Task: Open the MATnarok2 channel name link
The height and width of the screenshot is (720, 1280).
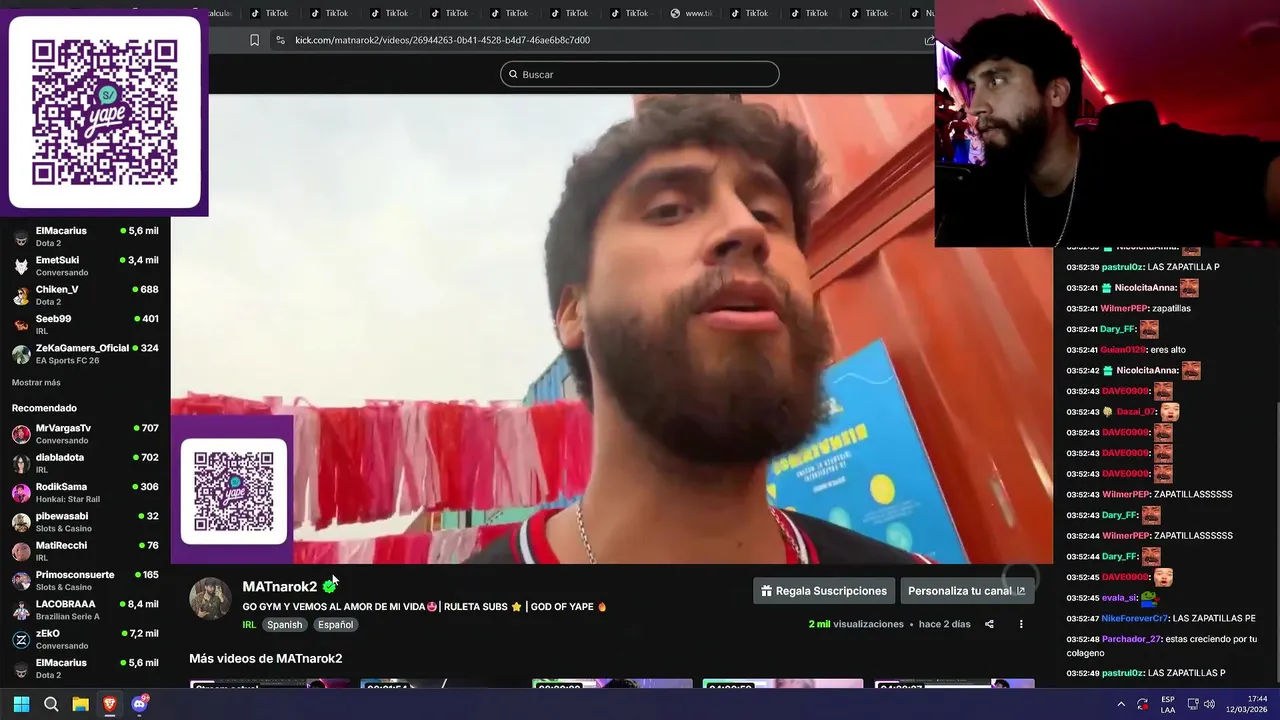Action: pyautogui.click(x=279, y=587)
